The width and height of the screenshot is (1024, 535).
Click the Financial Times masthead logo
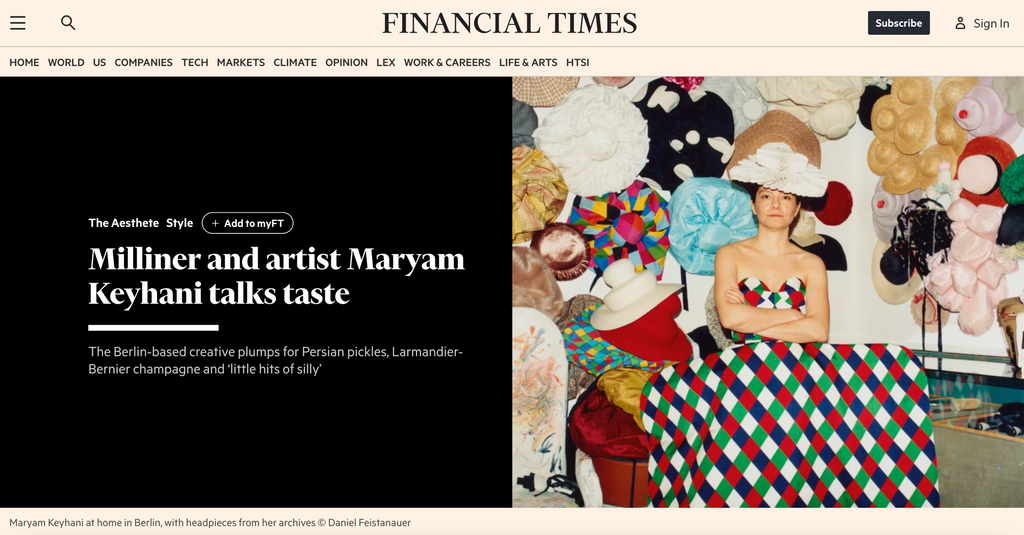click(509, 24)
